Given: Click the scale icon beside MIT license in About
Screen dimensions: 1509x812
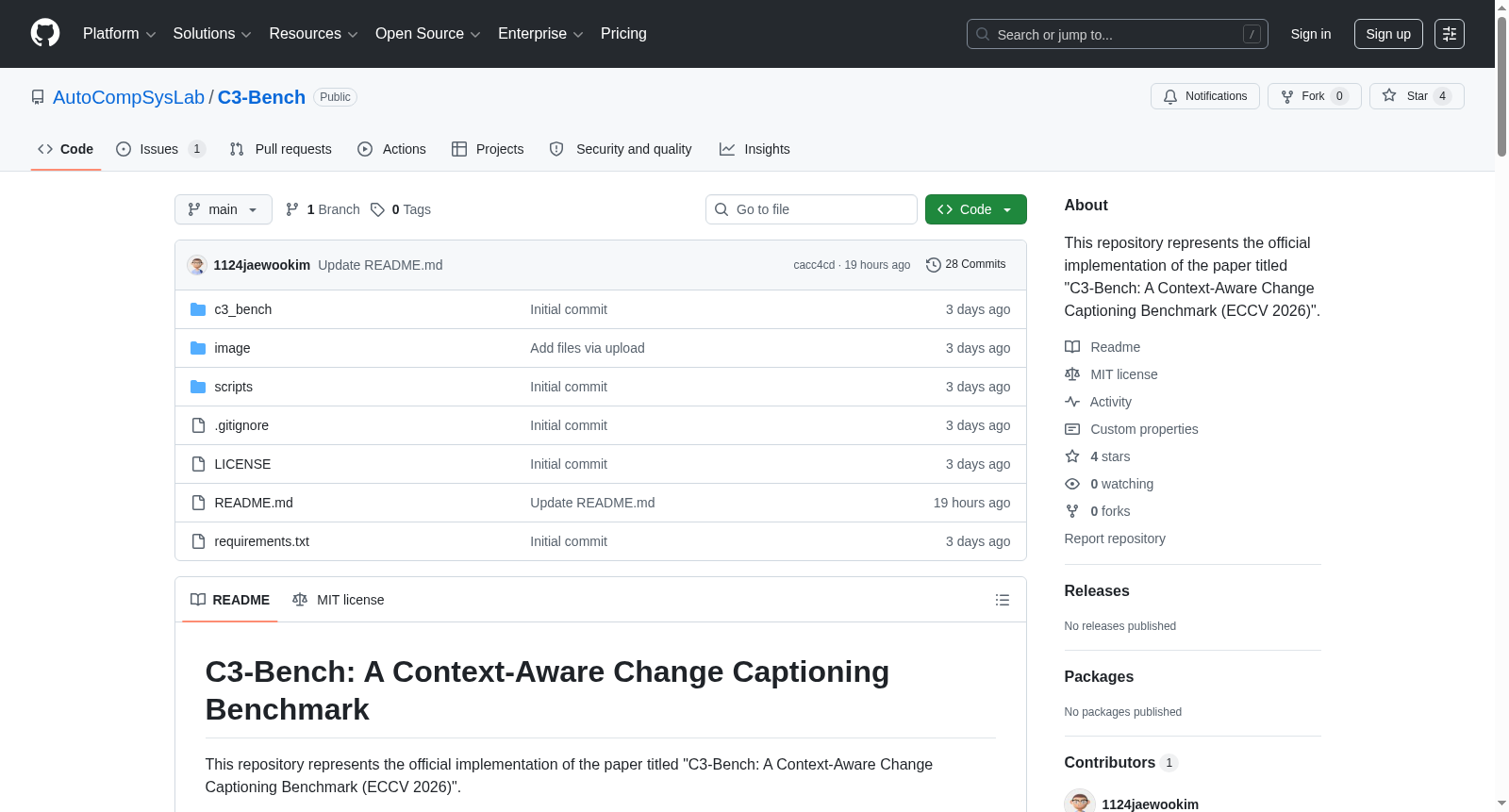Looking at the screenshot, I should 1072,374.
